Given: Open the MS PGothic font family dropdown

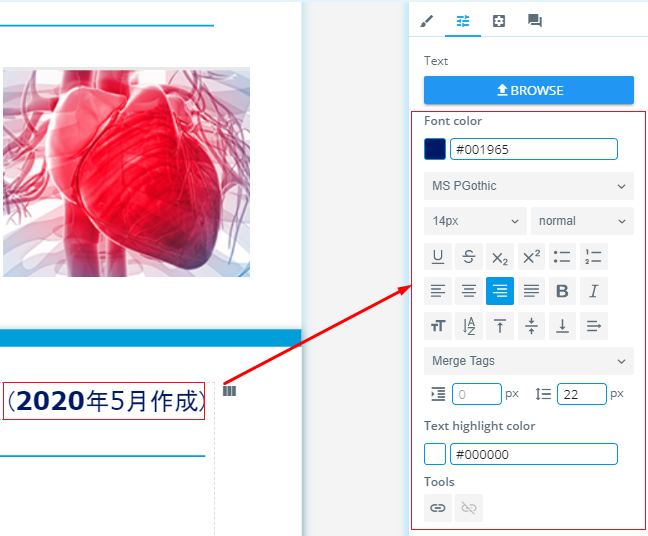Looking at the screenshot, I should (528, 186).
